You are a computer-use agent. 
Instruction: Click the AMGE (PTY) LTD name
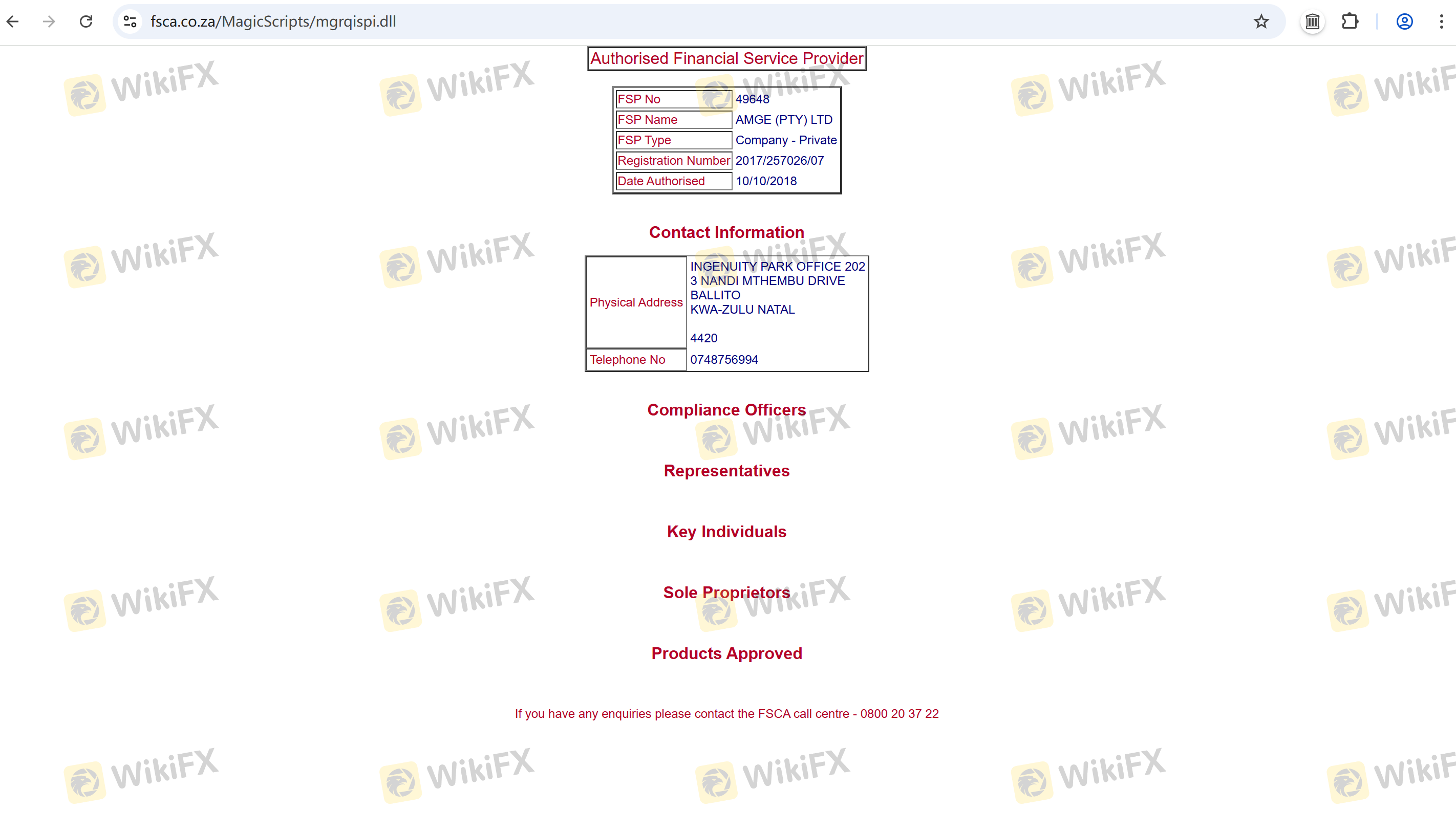783,120
